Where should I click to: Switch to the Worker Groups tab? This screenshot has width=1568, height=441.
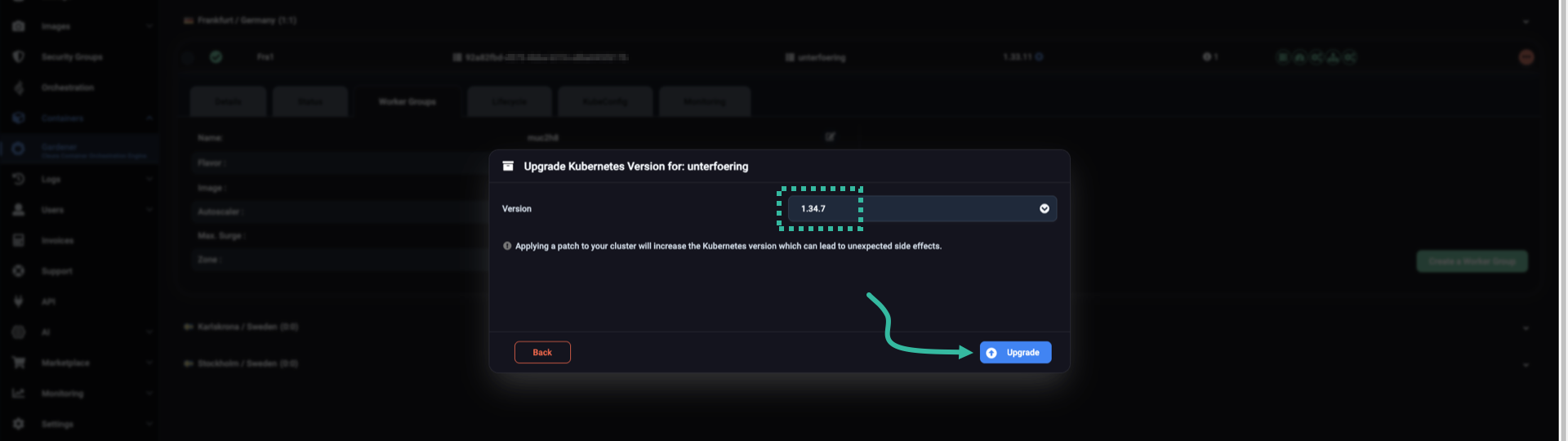click(407, 102)
